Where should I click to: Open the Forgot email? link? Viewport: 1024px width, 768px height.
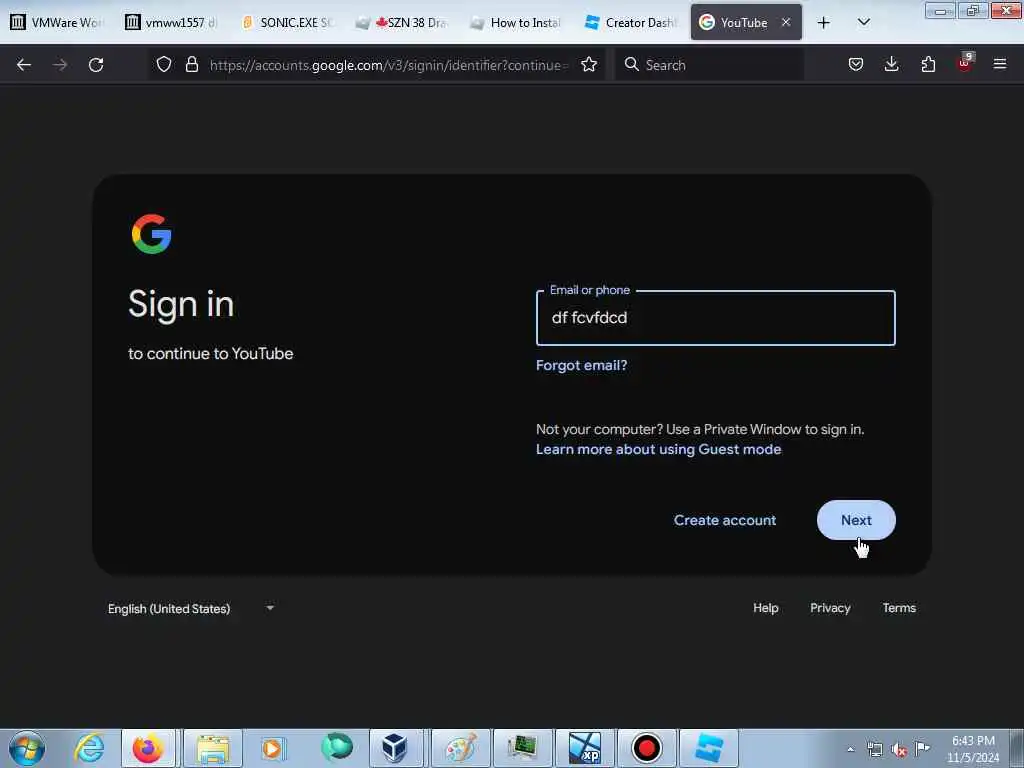coord(581,365)
